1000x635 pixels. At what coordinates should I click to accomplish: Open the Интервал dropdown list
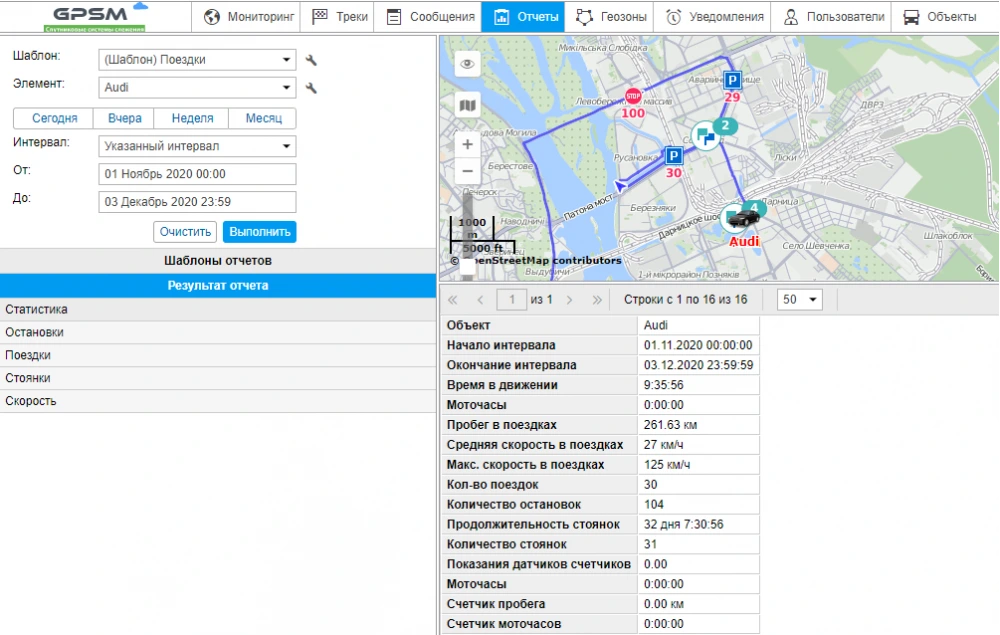(198, 146)
